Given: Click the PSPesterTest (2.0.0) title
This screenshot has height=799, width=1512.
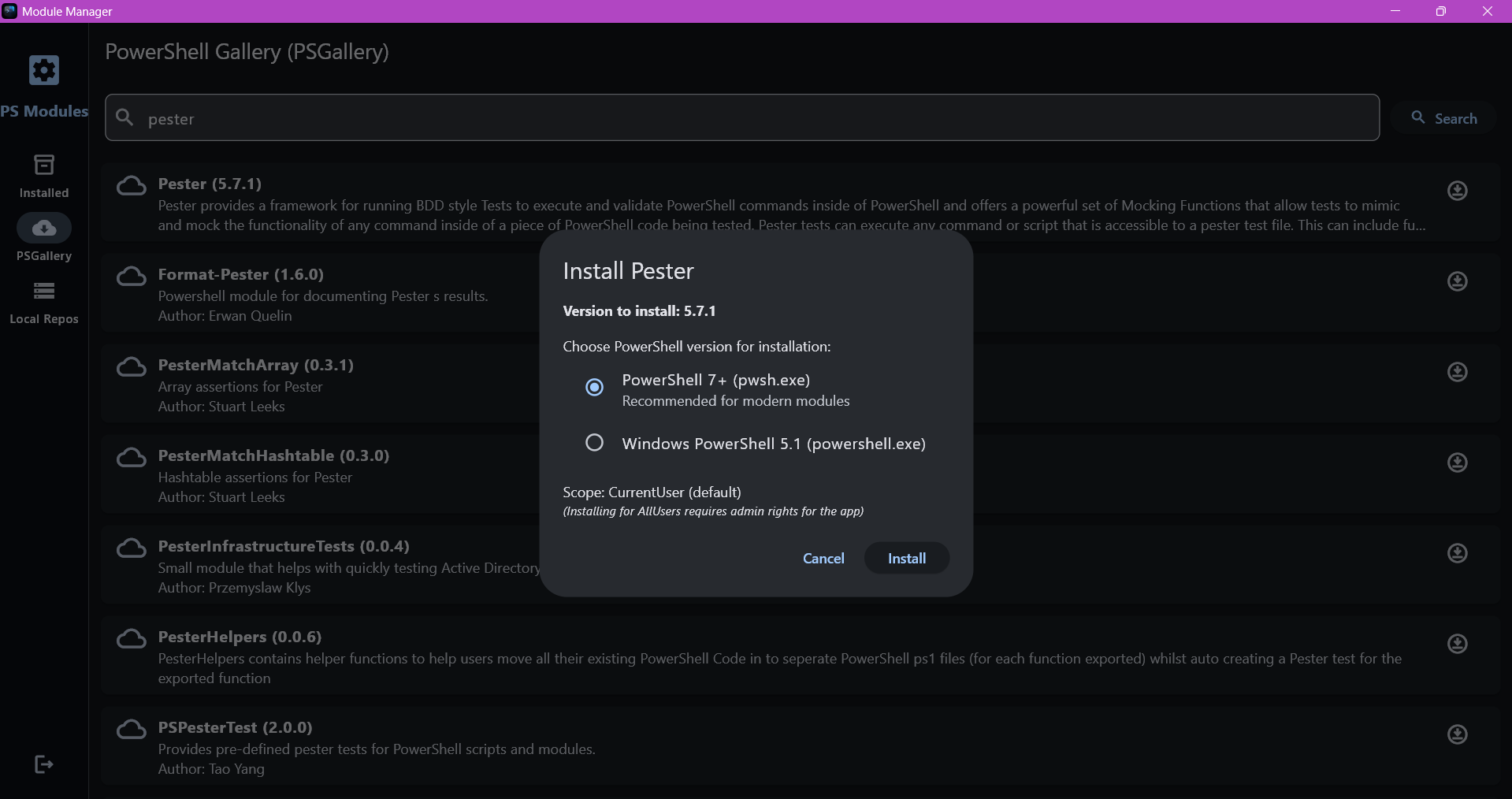Looking at the screenshot, I should [235, 727].
